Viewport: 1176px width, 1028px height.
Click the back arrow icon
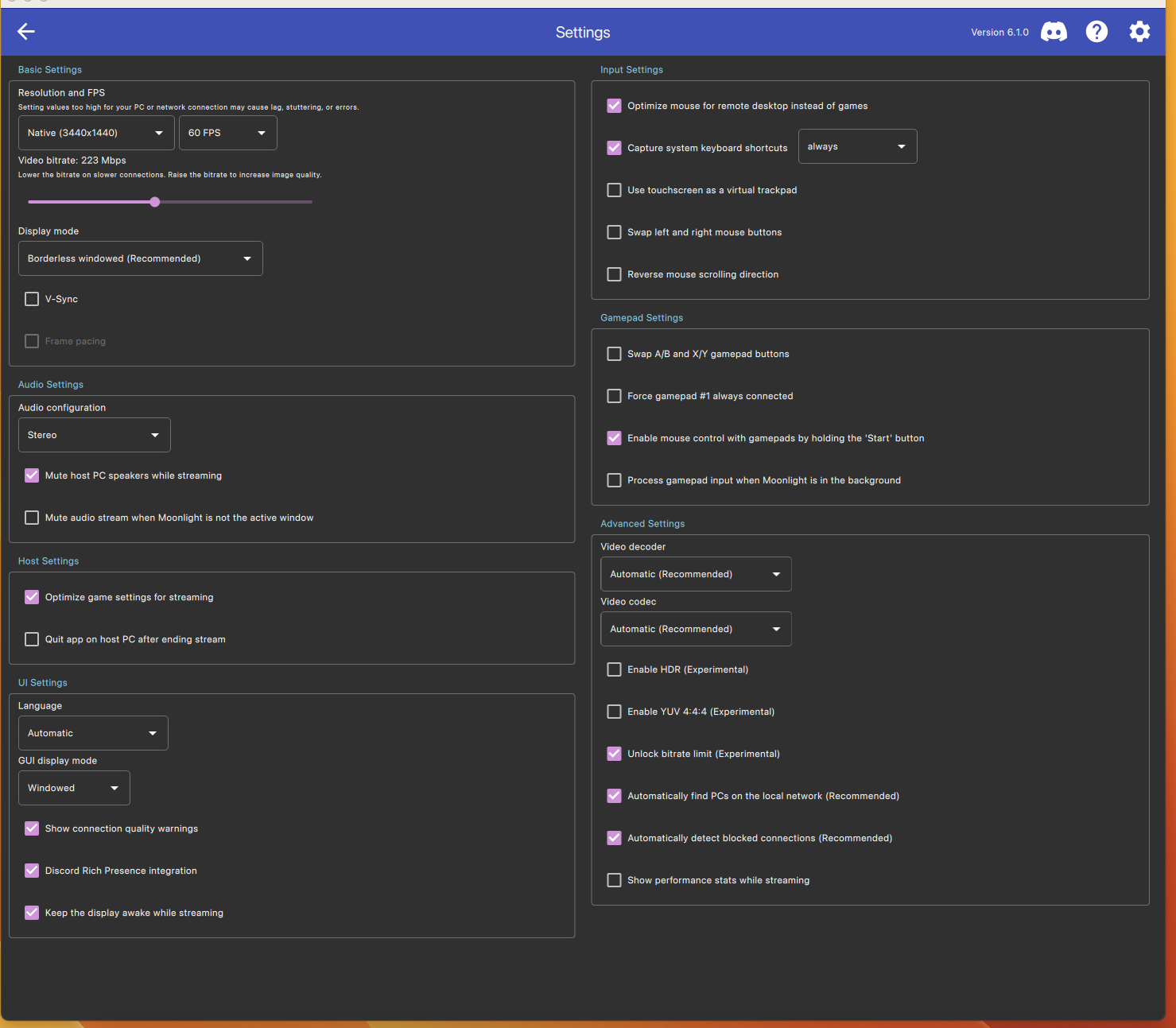pyautogui.click(x=26, y=32)
